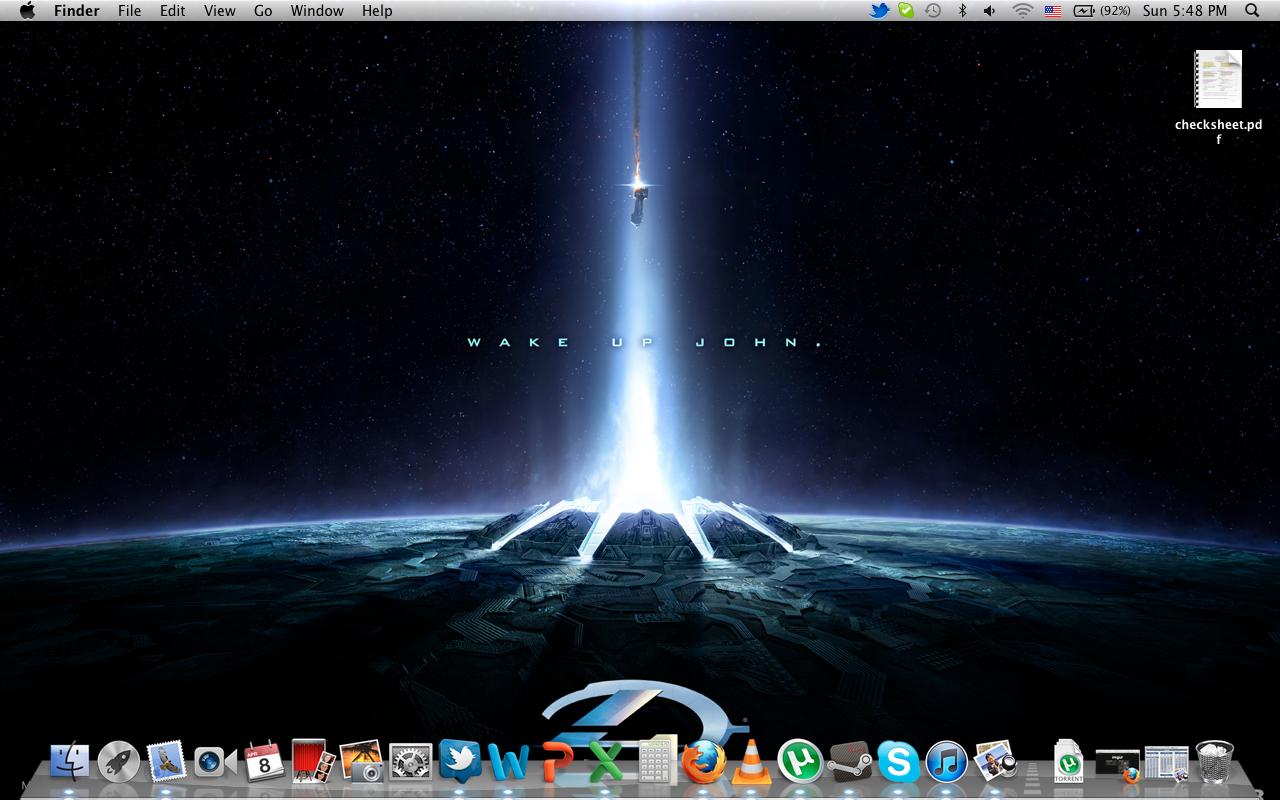Select the checksheet.pdf file on the desktop
Image resolution: width=1280 pixels, height=800 pixels.
tap(1218, 97)
